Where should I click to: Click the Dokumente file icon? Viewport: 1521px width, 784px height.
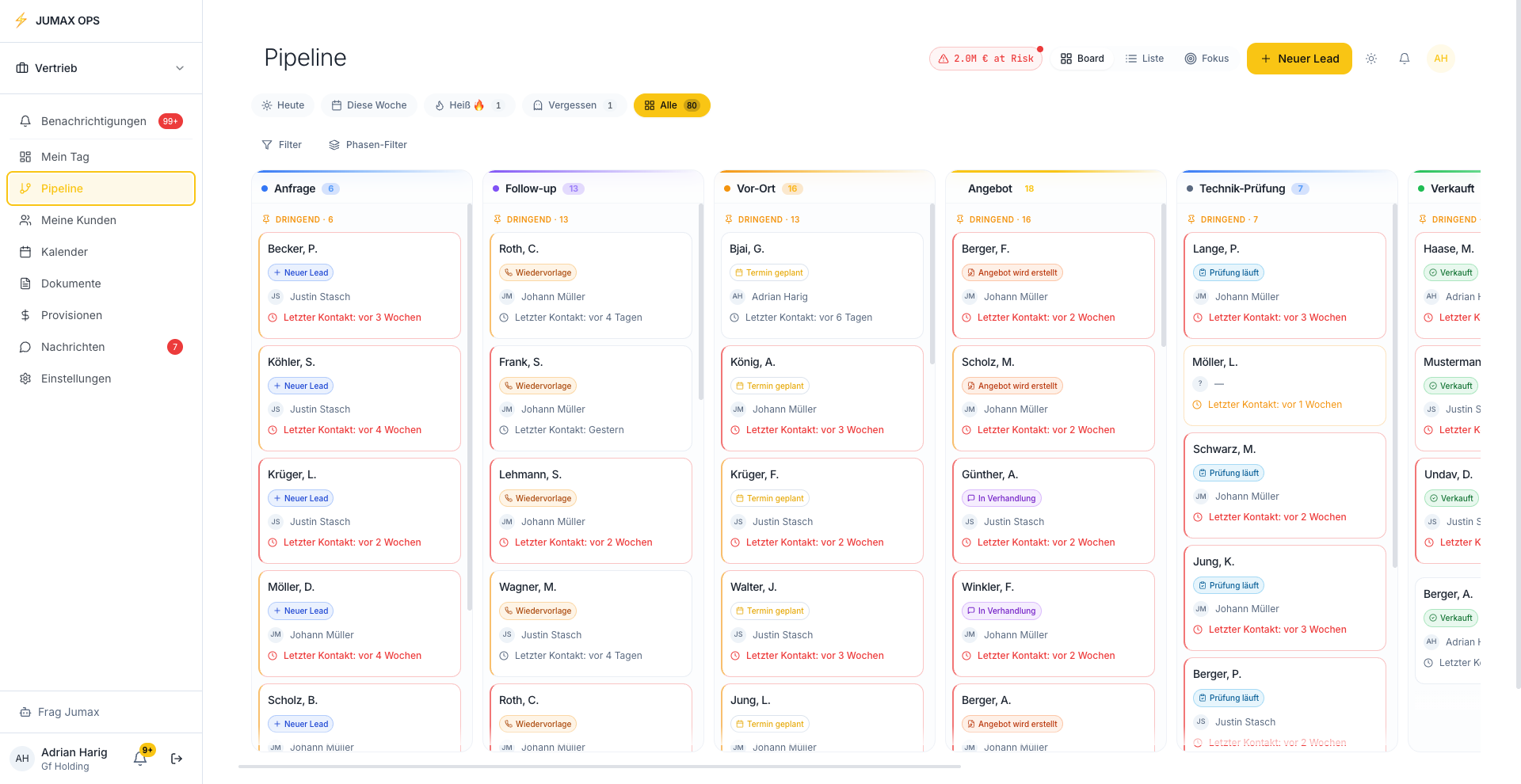pyautogui.click(x=25, y=284)
